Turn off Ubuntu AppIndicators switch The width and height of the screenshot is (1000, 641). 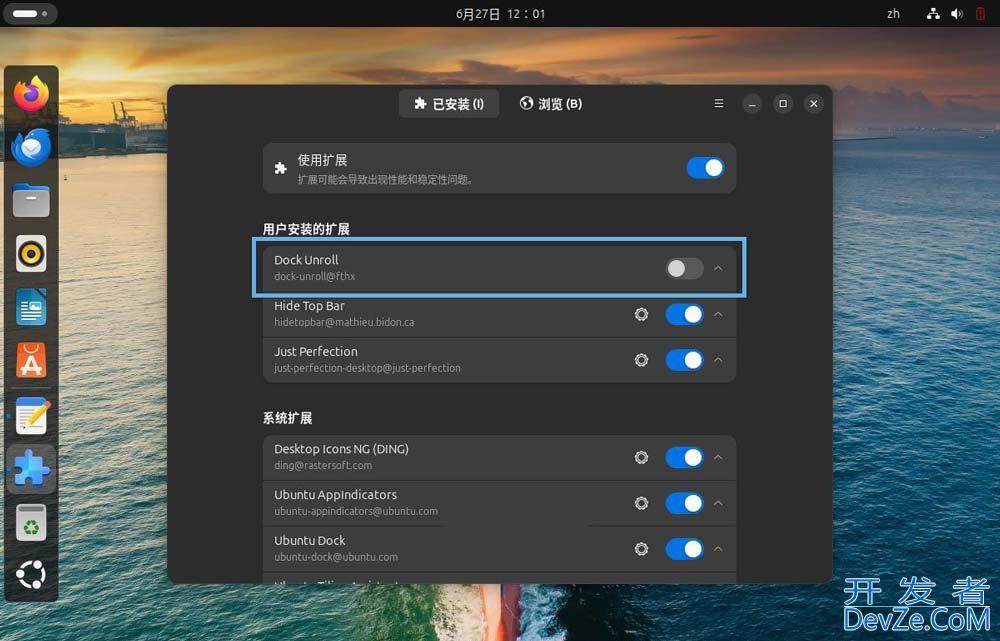tap(684, 503)
